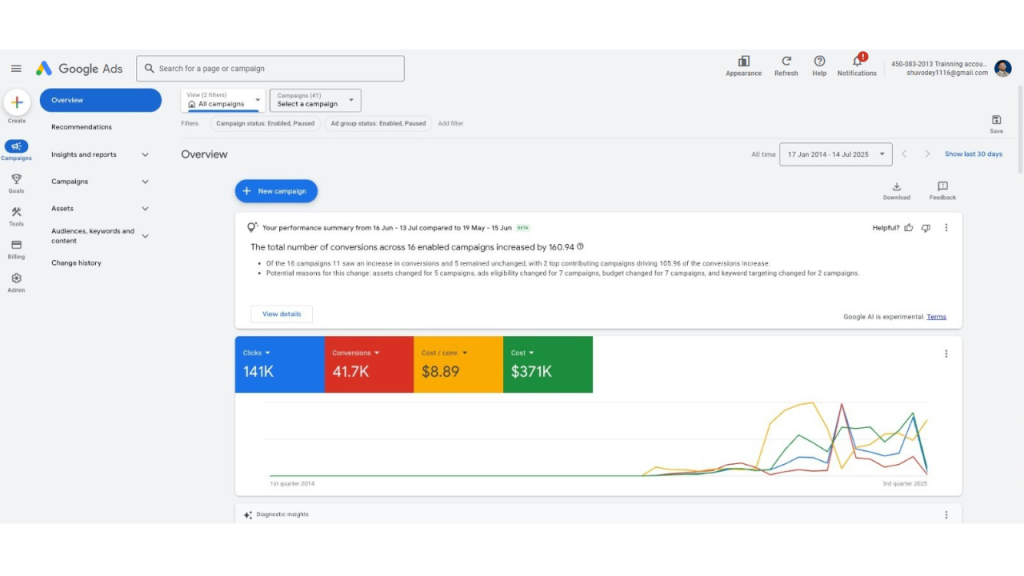Change the Conversions metric dropdown
Screen dimensions: 1024x576
[355, 353]
